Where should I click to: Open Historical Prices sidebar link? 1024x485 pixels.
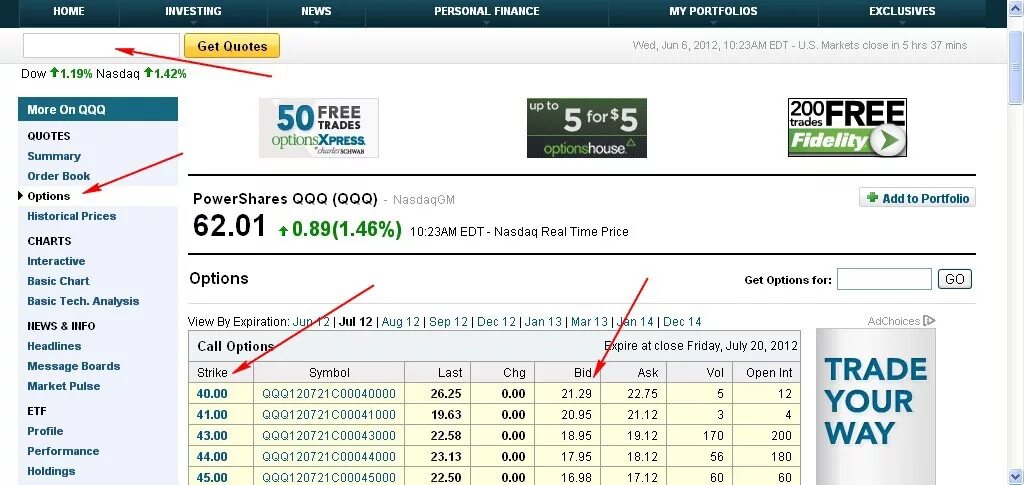click(x=72, y=216)
